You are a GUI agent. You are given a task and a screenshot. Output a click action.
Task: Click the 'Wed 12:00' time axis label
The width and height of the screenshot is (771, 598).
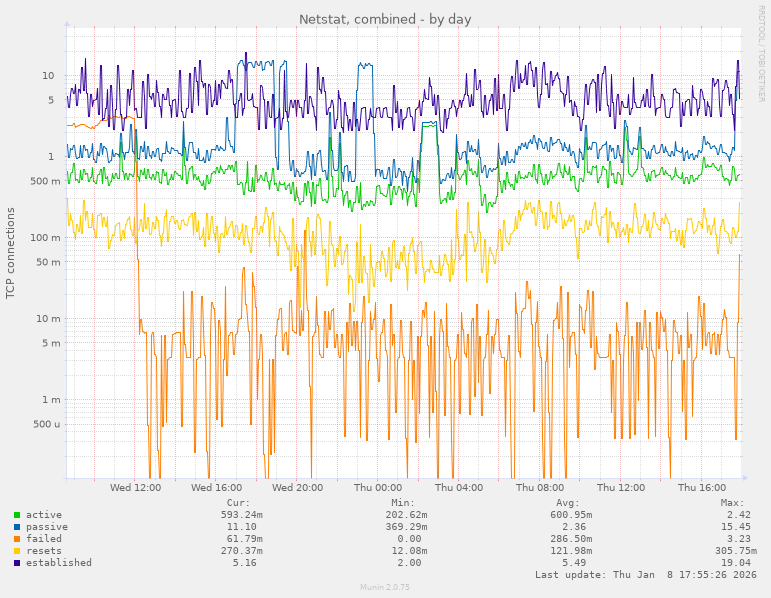tap(135, 487)
